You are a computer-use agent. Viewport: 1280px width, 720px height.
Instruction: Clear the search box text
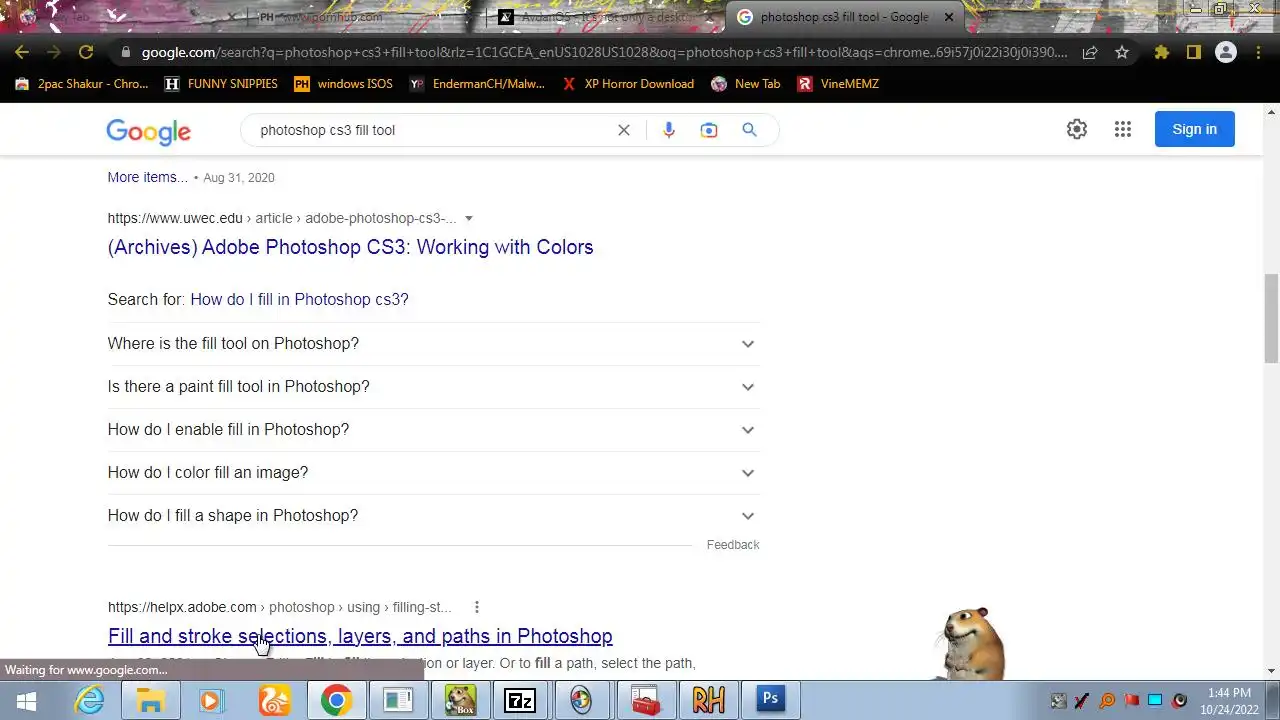click(624, 130)
